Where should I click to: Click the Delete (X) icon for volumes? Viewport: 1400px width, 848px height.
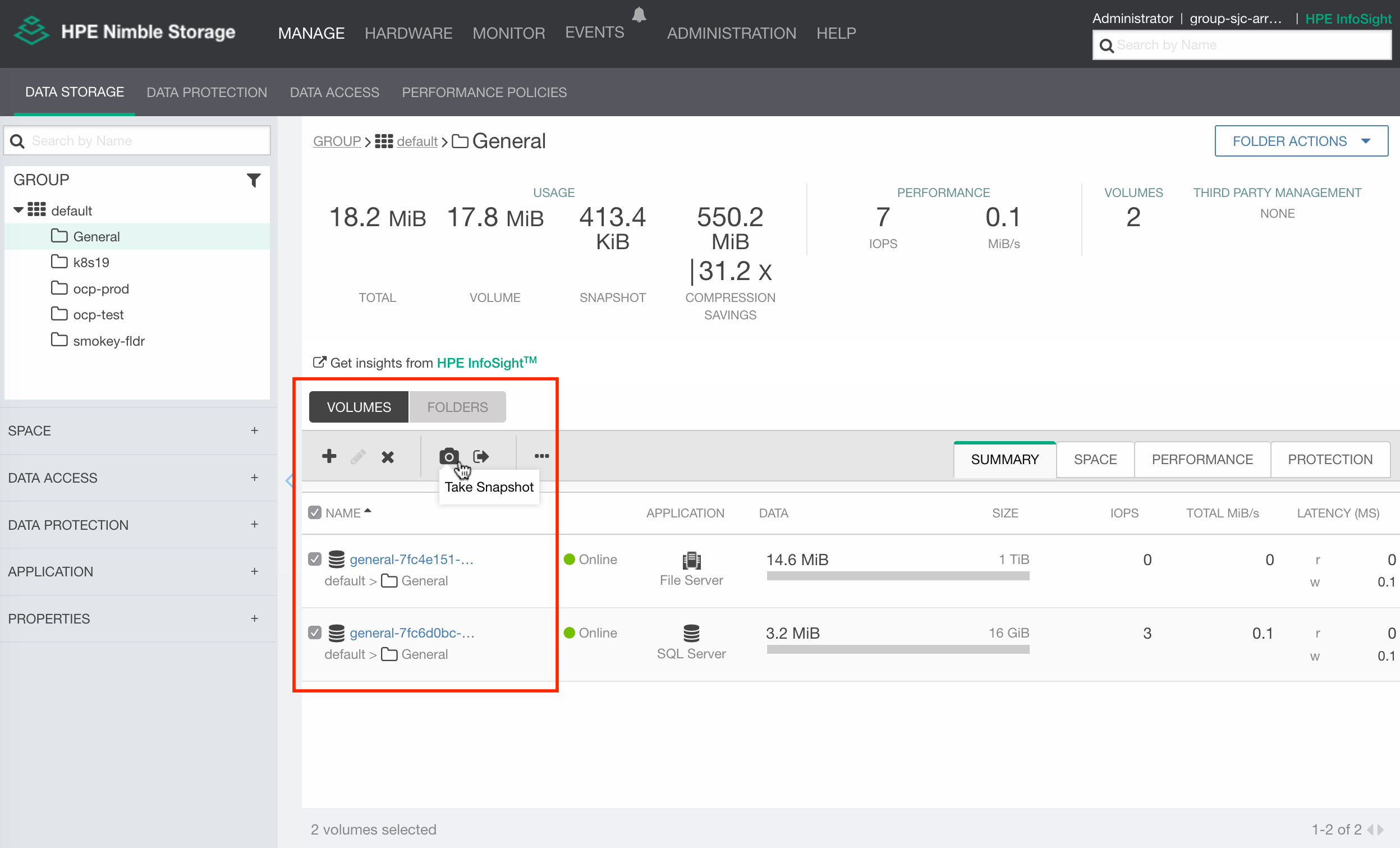point(388,457)
